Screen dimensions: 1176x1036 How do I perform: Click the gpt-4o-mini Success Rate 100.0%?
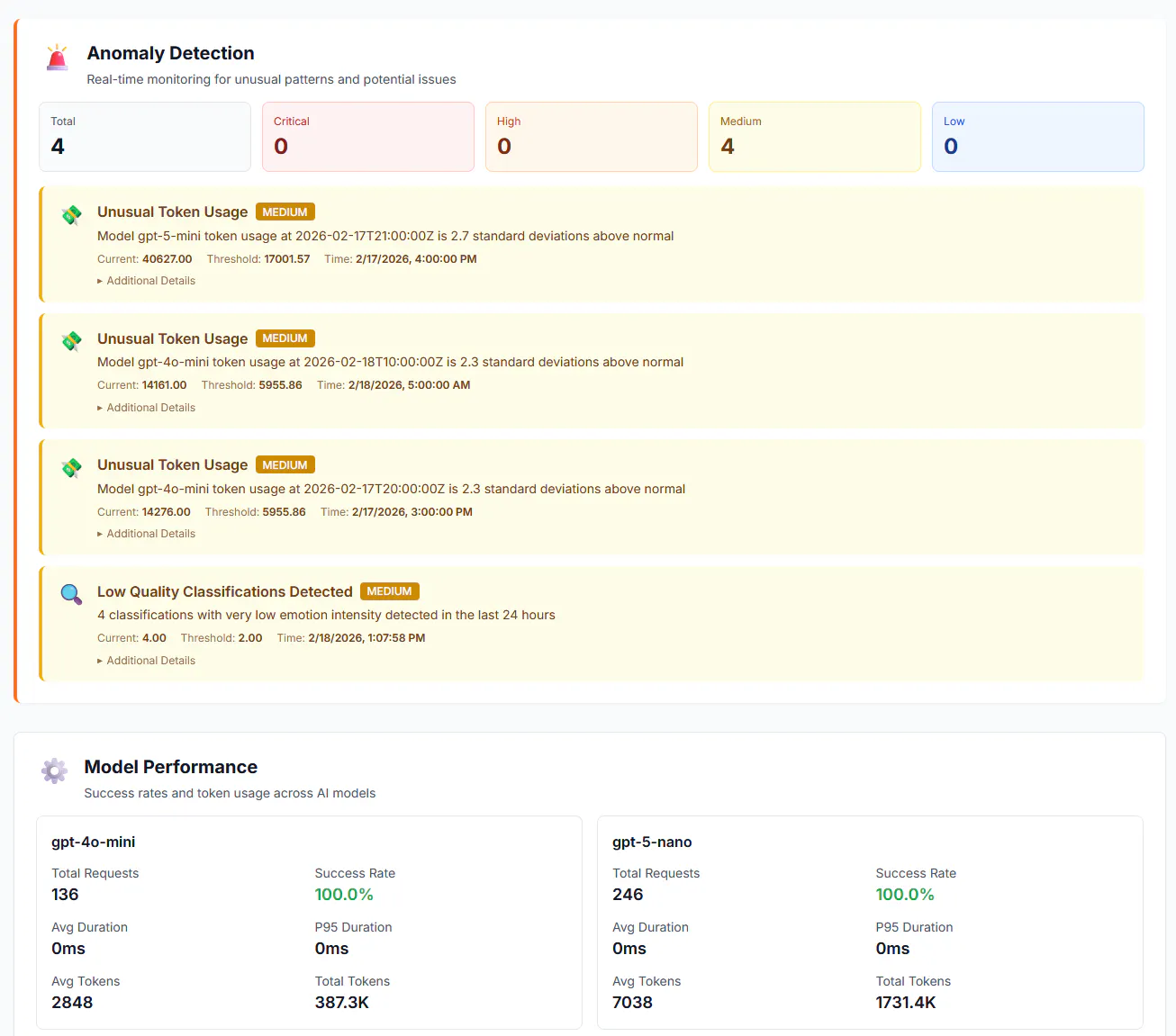[344, 895]
